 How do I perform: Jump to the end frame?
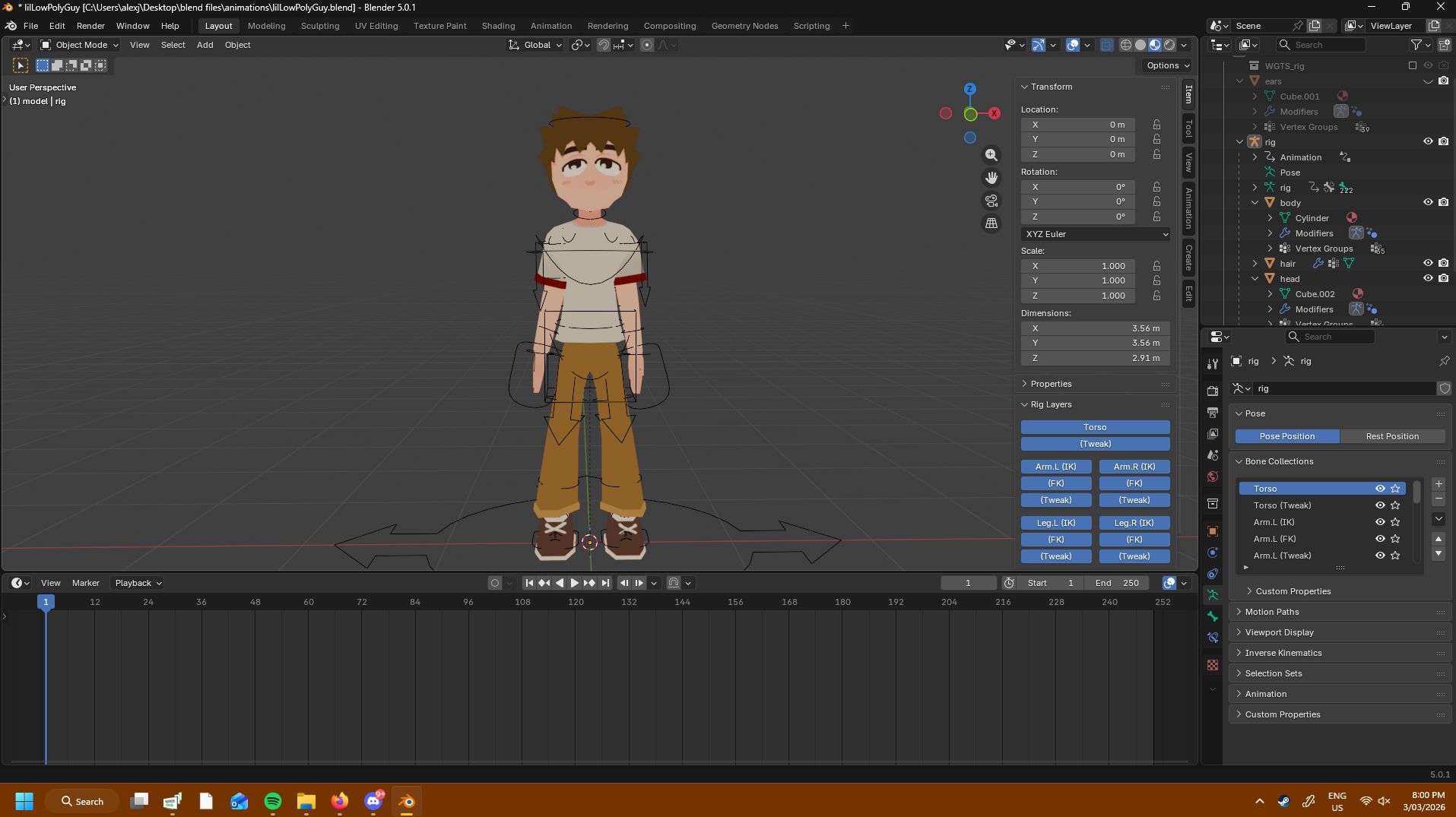(605, 583)
